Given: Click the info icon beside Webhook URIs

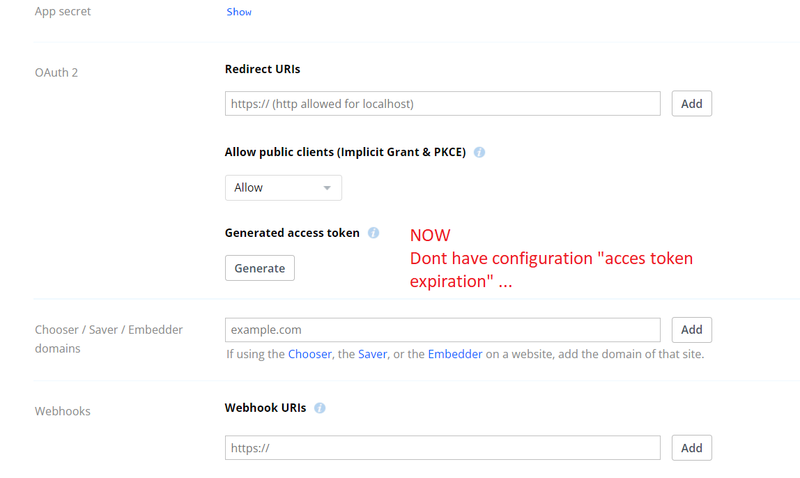Looking at the screenshot, I should 320,408.
